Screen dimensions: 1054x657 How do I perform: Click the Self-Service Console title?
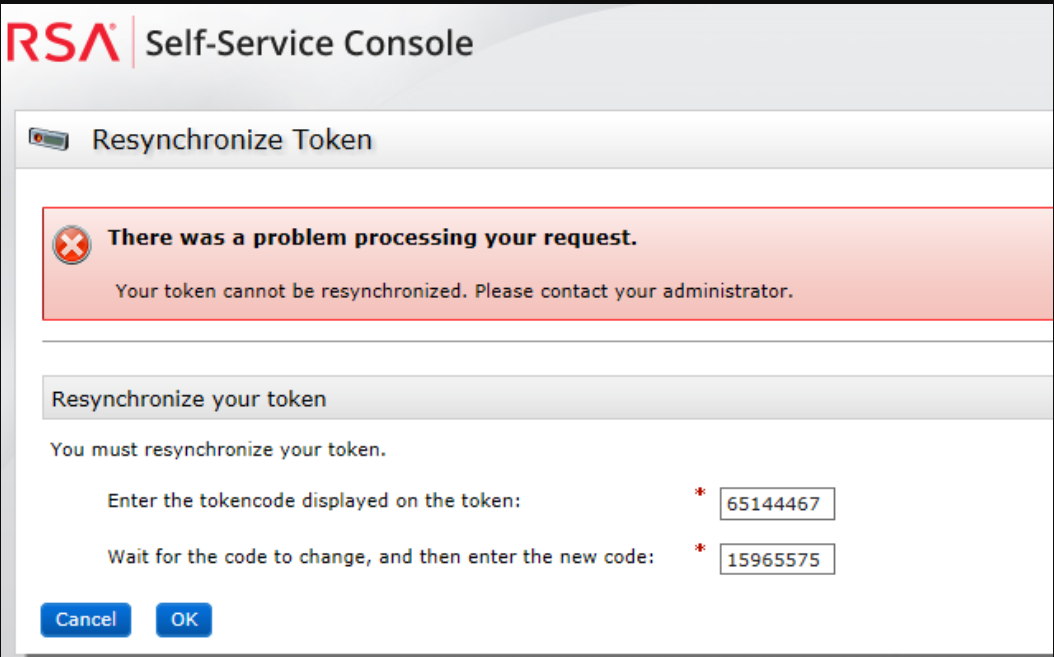point(309,44)
